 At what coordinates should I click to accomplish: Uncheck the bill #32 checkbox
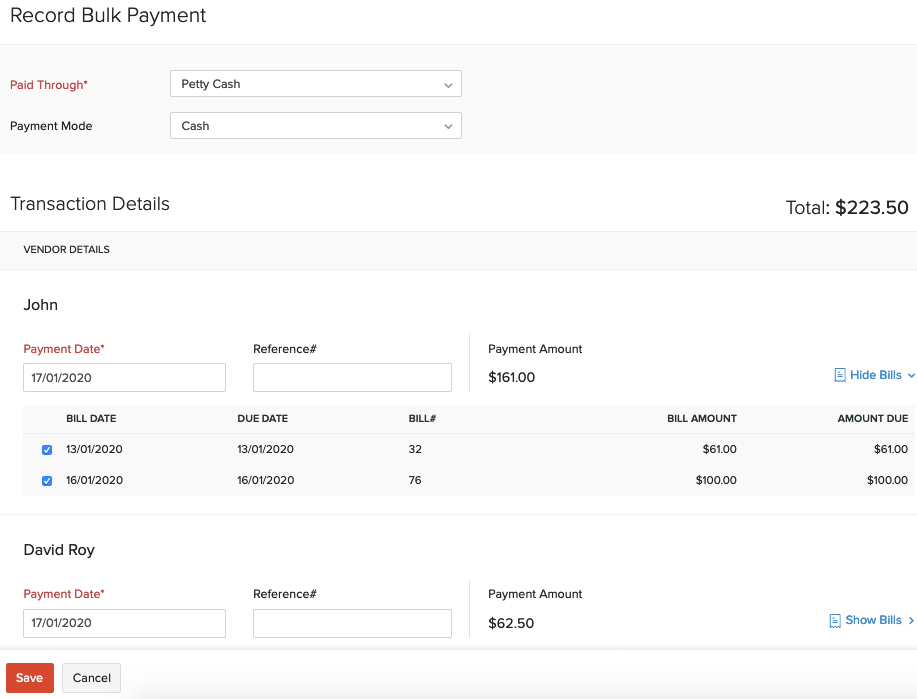(x=46, y=449)
